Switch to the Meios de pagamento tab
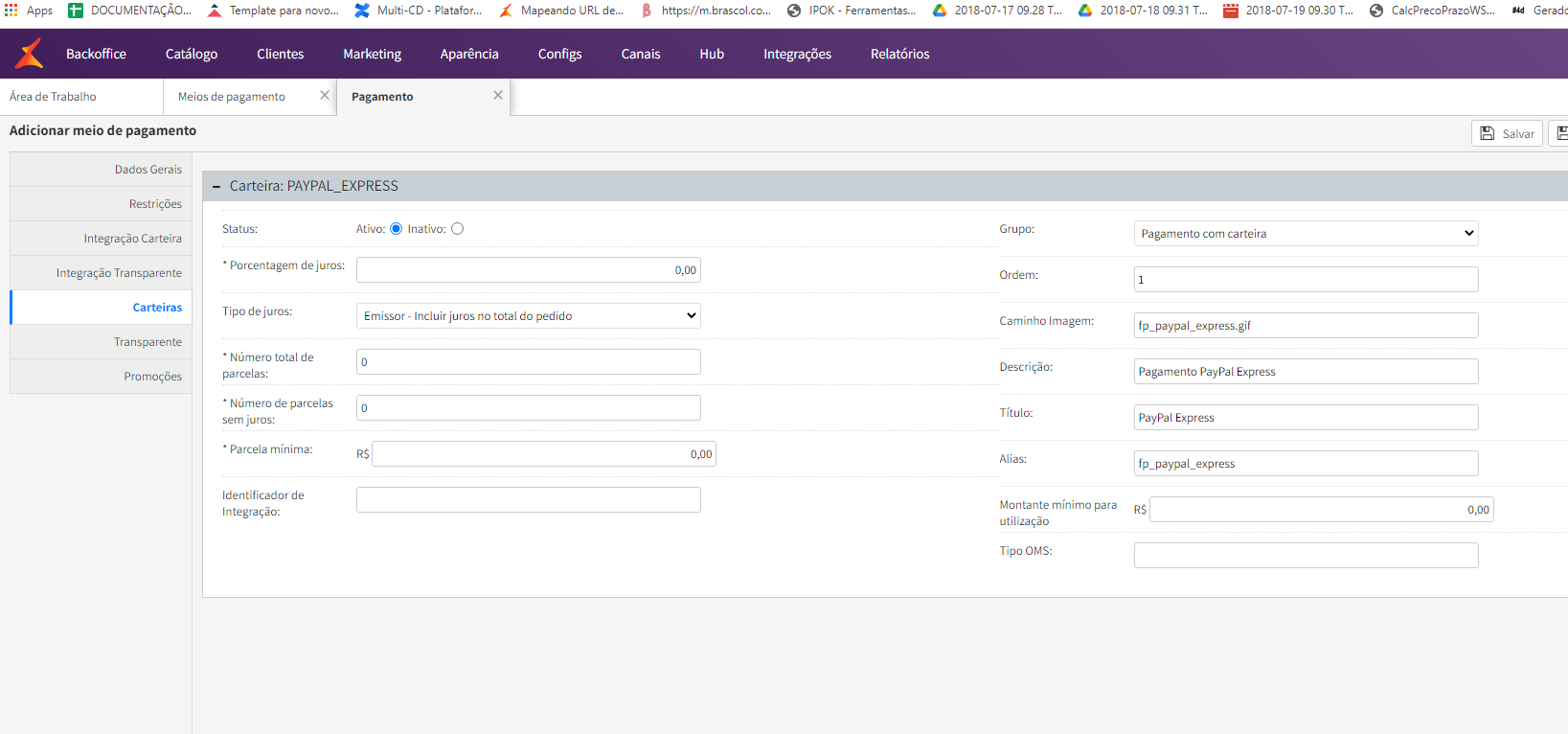The width and height of the screenshot is (1568, 734). coord(249,97)
